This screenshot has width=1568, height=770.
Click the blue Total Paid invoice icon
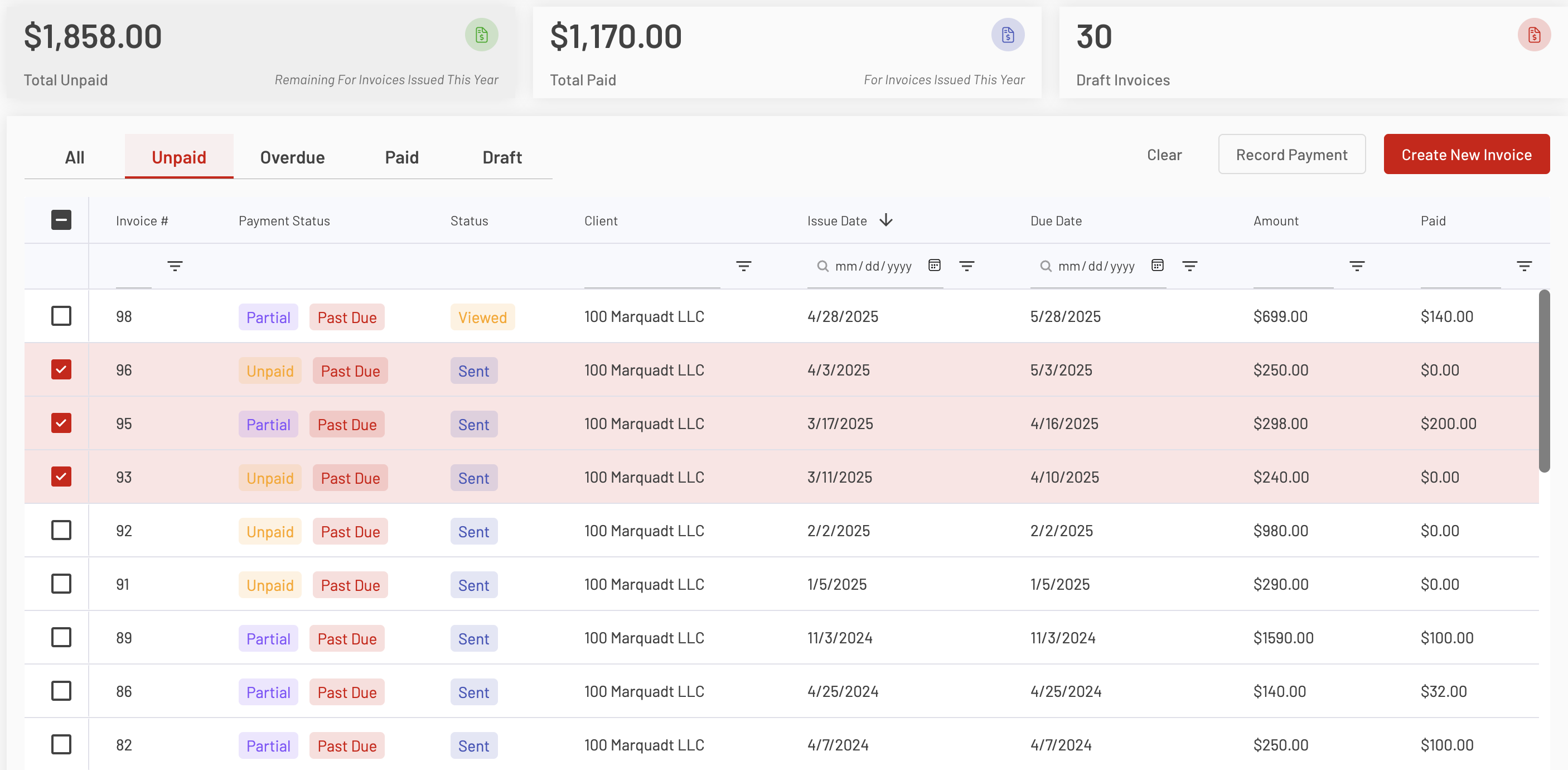tap(1008, 35)
